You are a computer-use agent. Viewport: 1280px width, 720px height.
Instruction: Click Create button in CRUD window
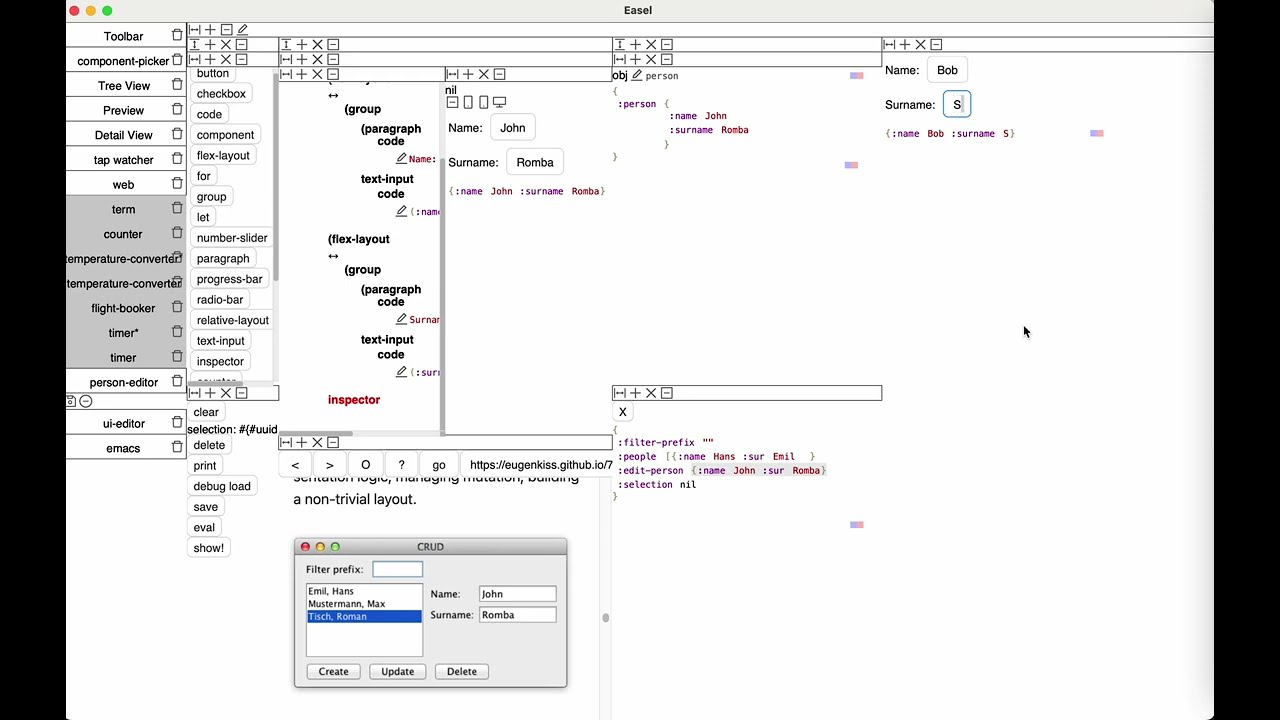333,671
